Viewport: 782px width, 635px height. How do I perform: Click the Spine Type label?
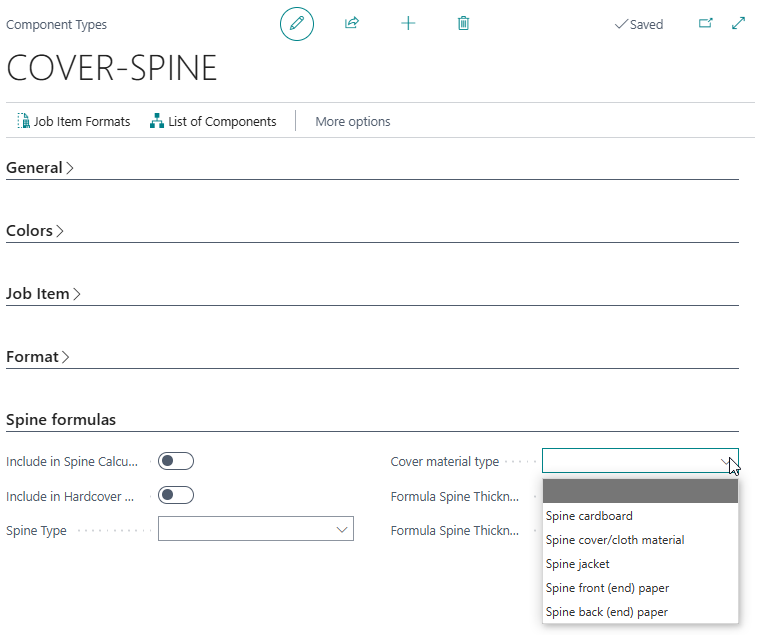36,530
